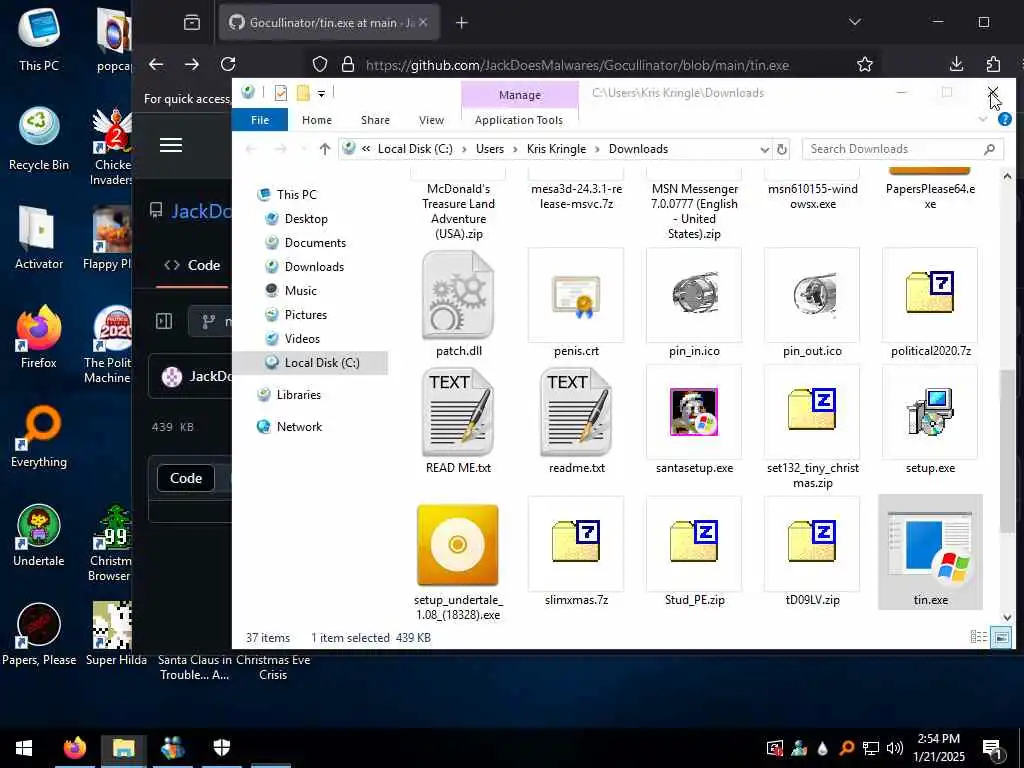Open a new Firefox tab

[462, 23]
